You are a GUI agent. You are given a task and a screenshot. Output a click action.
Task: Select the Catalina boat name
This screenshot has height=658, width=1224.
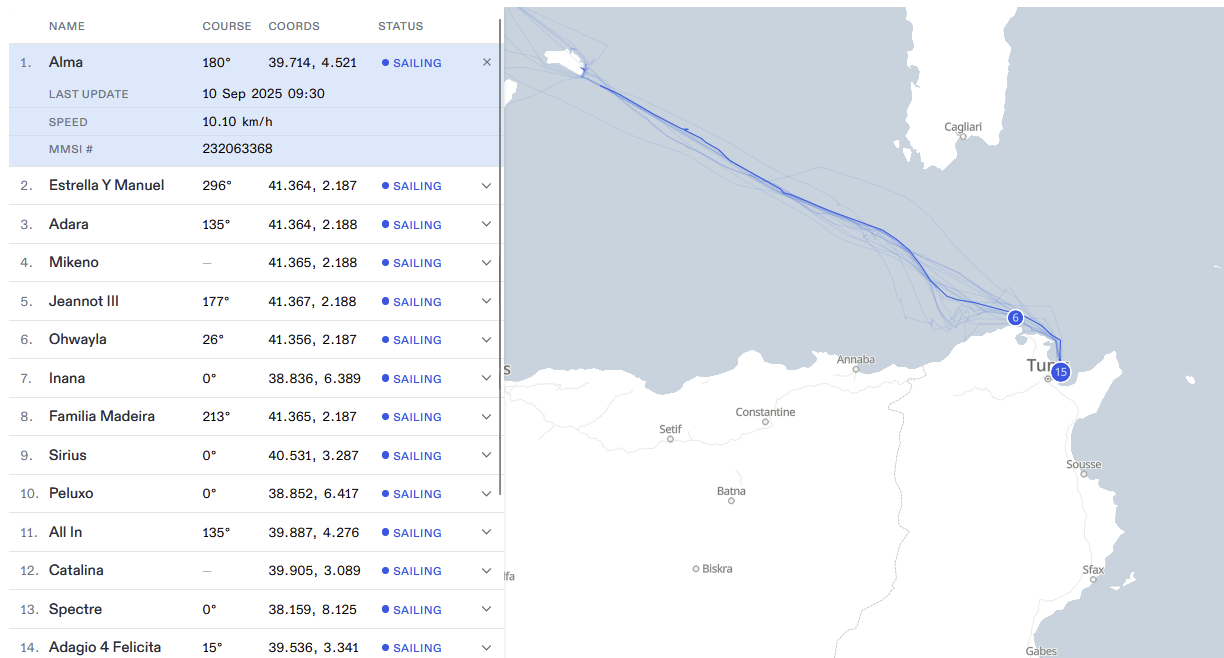[76, 570]
